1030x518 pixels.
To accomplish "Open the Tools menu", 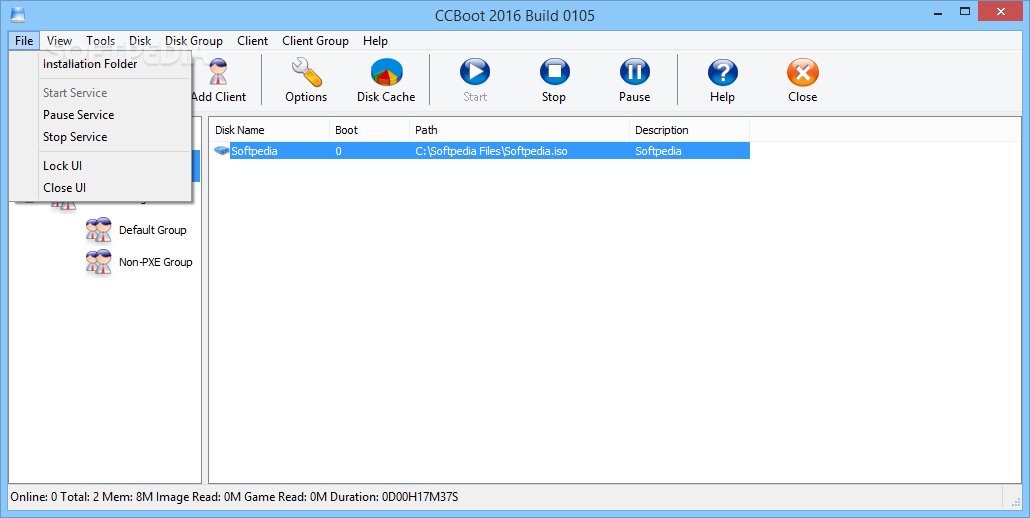I will coord(101,41).
